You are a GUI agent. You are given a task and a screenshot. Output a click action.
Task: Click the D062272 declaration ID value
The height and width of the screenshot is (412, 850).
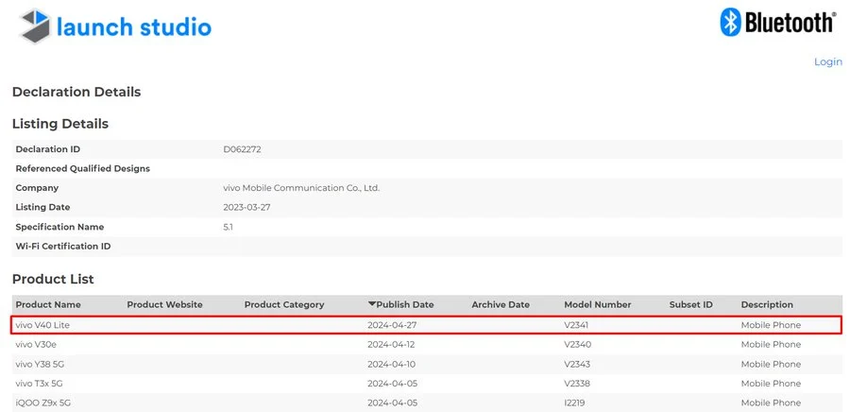pos(242,149)
